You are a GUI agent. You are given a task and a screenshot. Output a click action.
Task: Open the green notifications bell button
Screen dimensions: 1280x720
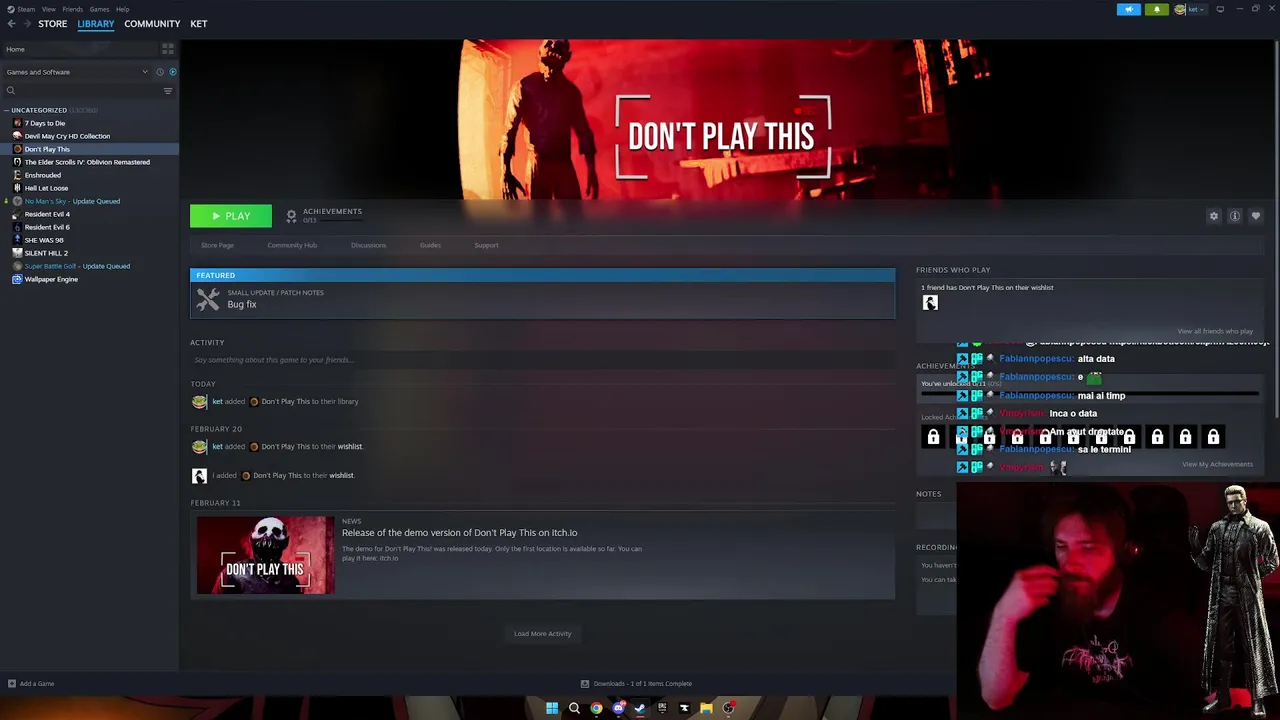[1156, 9]
